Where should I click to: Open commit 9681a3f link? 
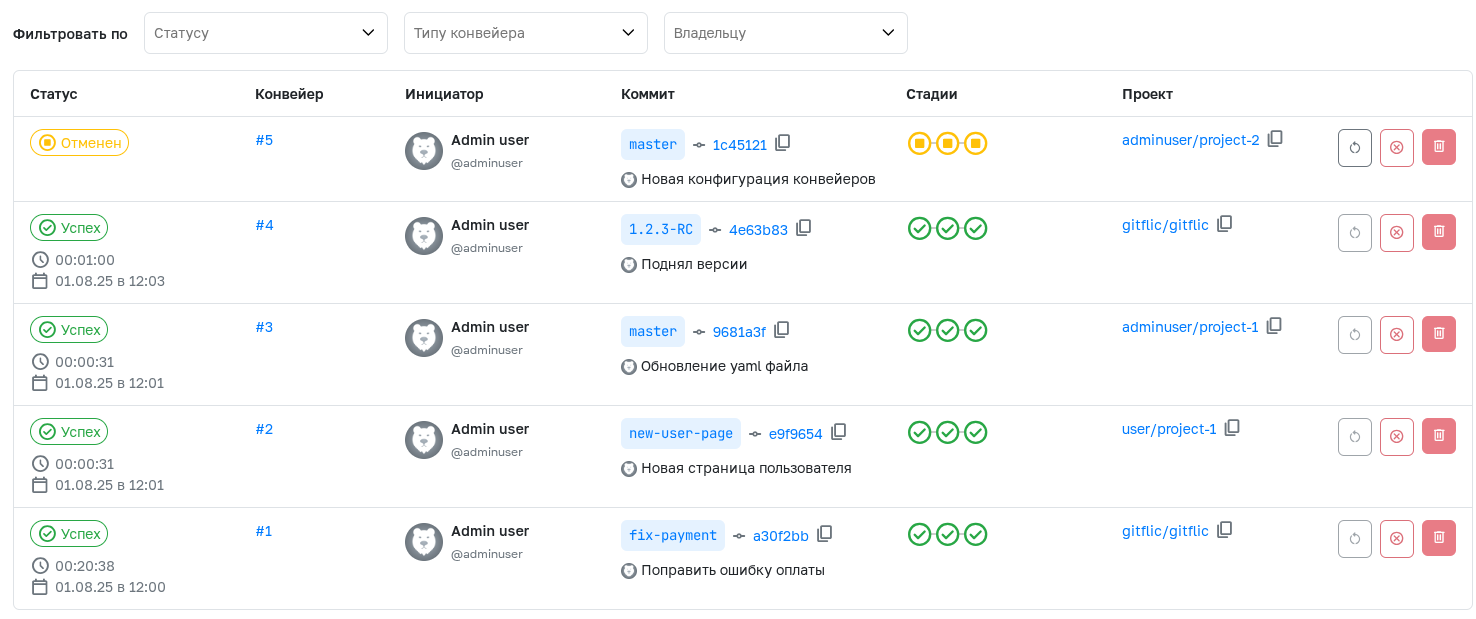click(x=739, y=332)
